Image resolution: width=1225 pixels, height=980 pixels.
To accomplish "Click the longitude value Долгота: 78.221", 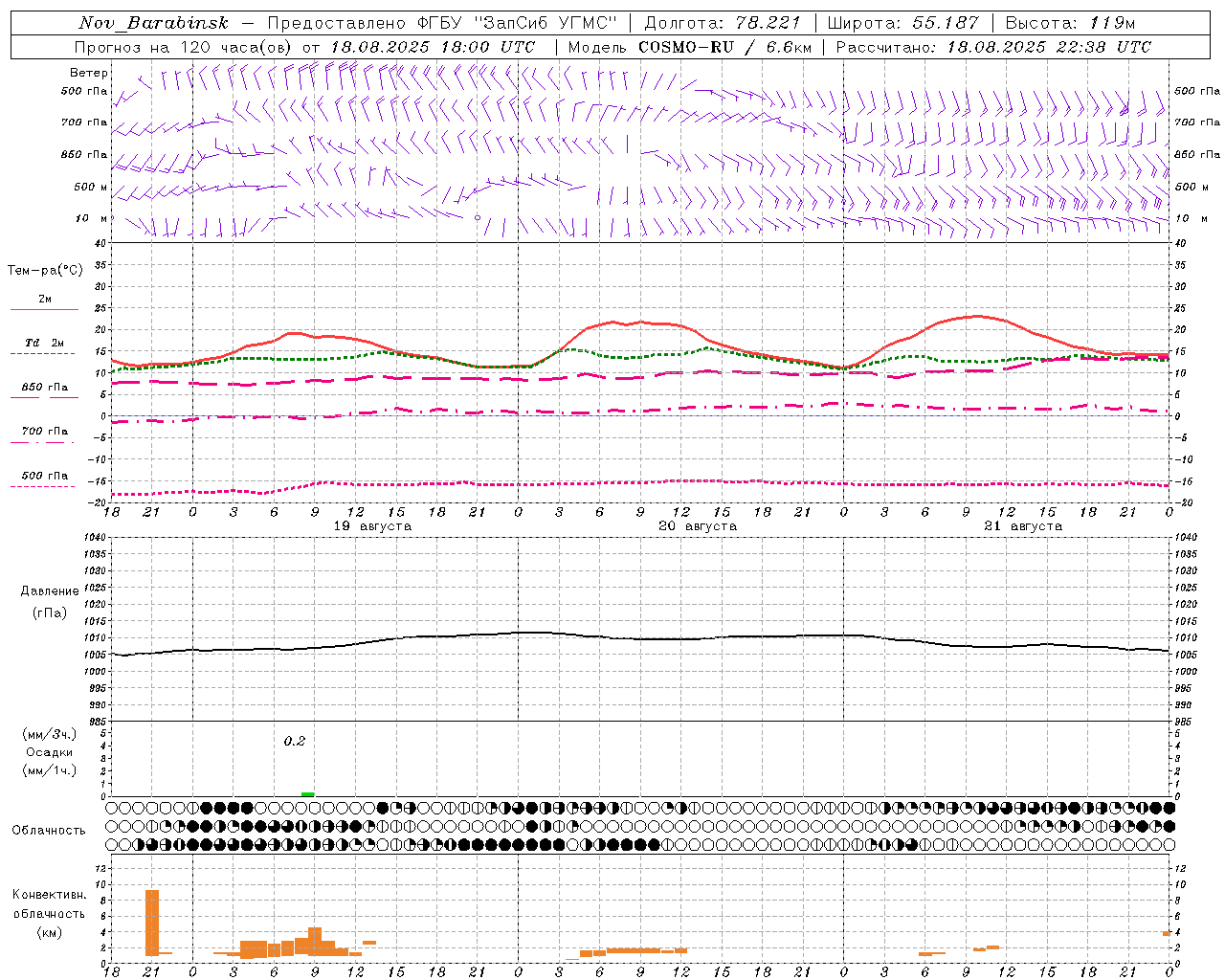I will point(723,23).
